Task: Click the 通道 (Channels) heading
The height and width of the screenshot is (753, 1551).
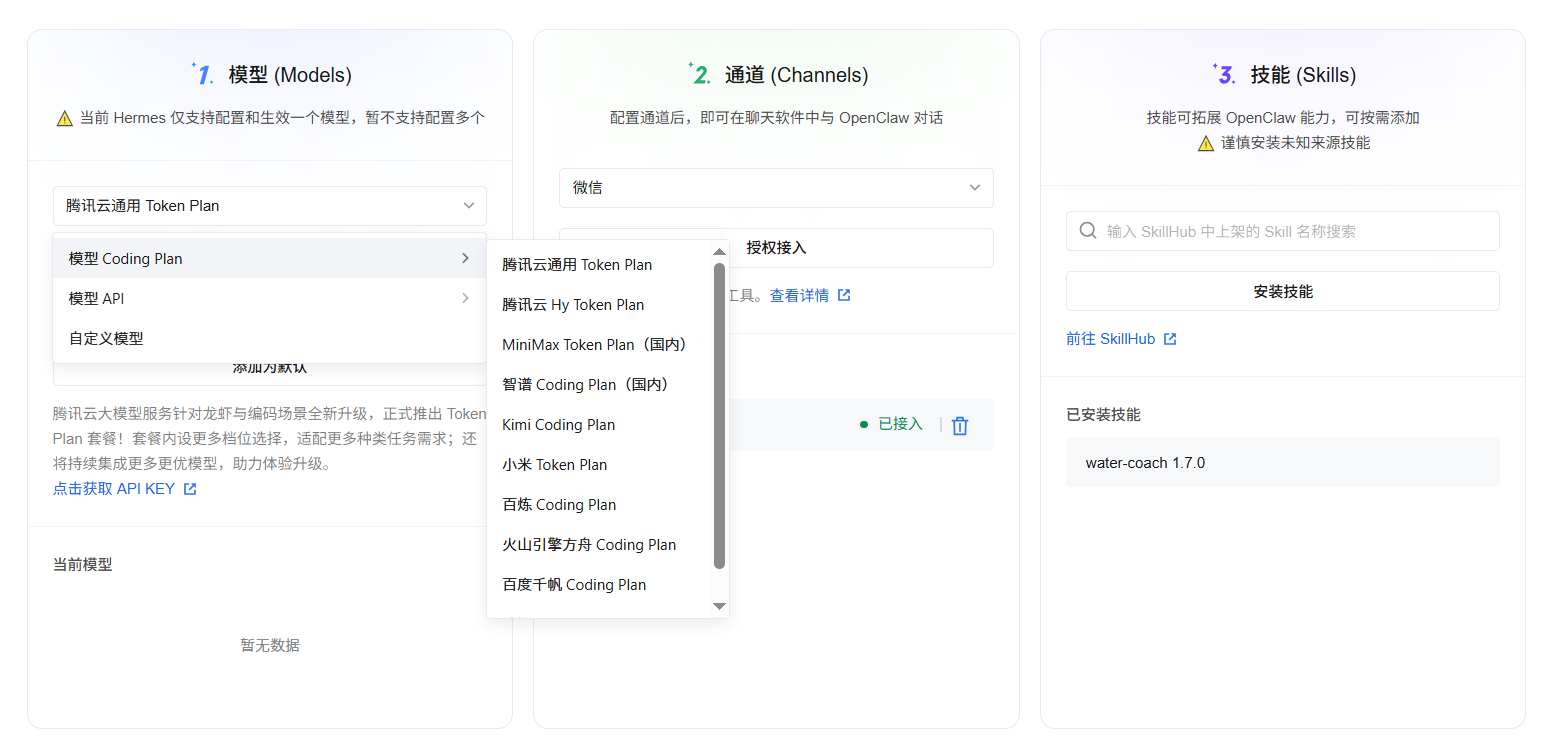Action: tap(796, 75)
